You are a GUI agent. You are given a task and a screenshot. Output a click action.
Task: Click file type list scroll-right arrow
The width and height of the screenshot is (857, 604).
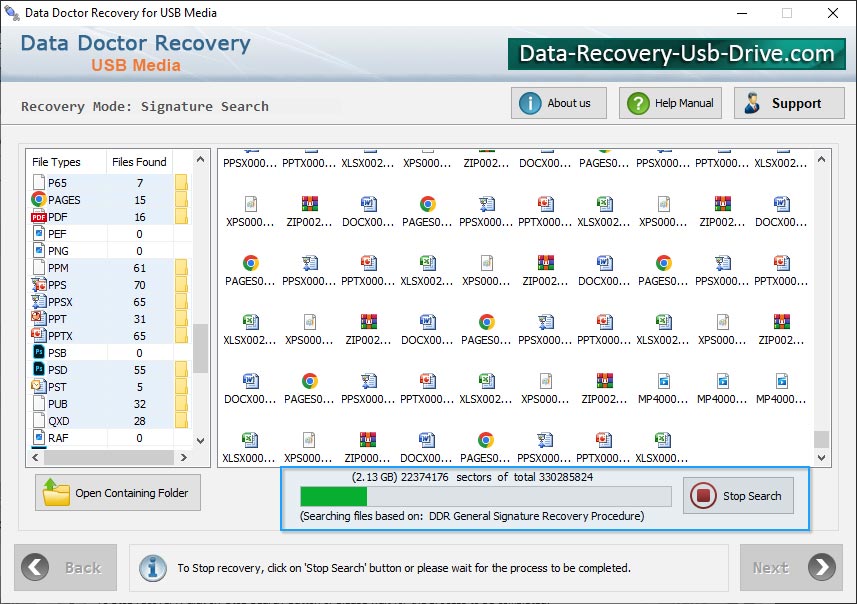(184, 457)
